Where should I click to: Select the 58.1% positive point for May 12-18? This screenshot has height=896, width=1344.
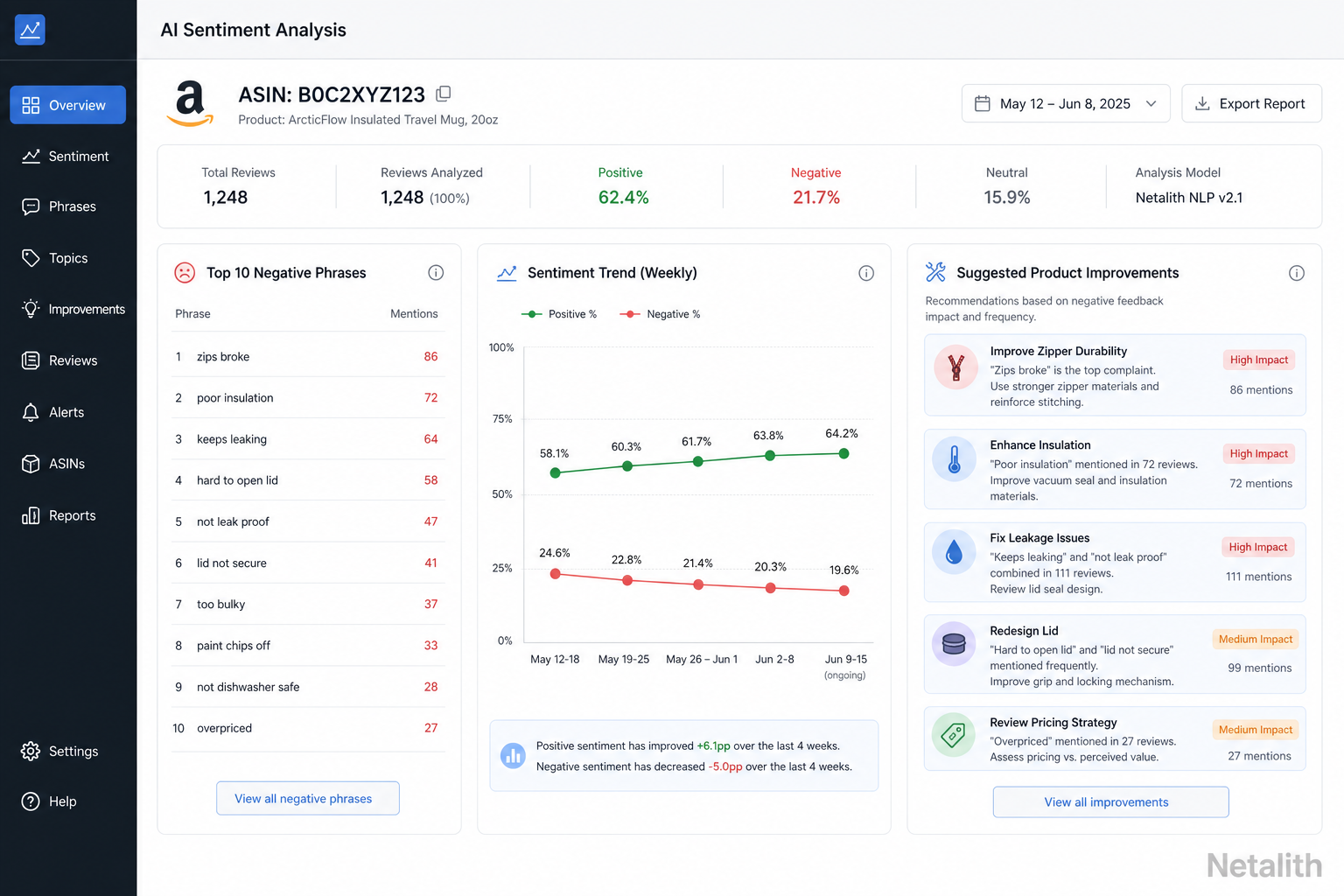555,472
